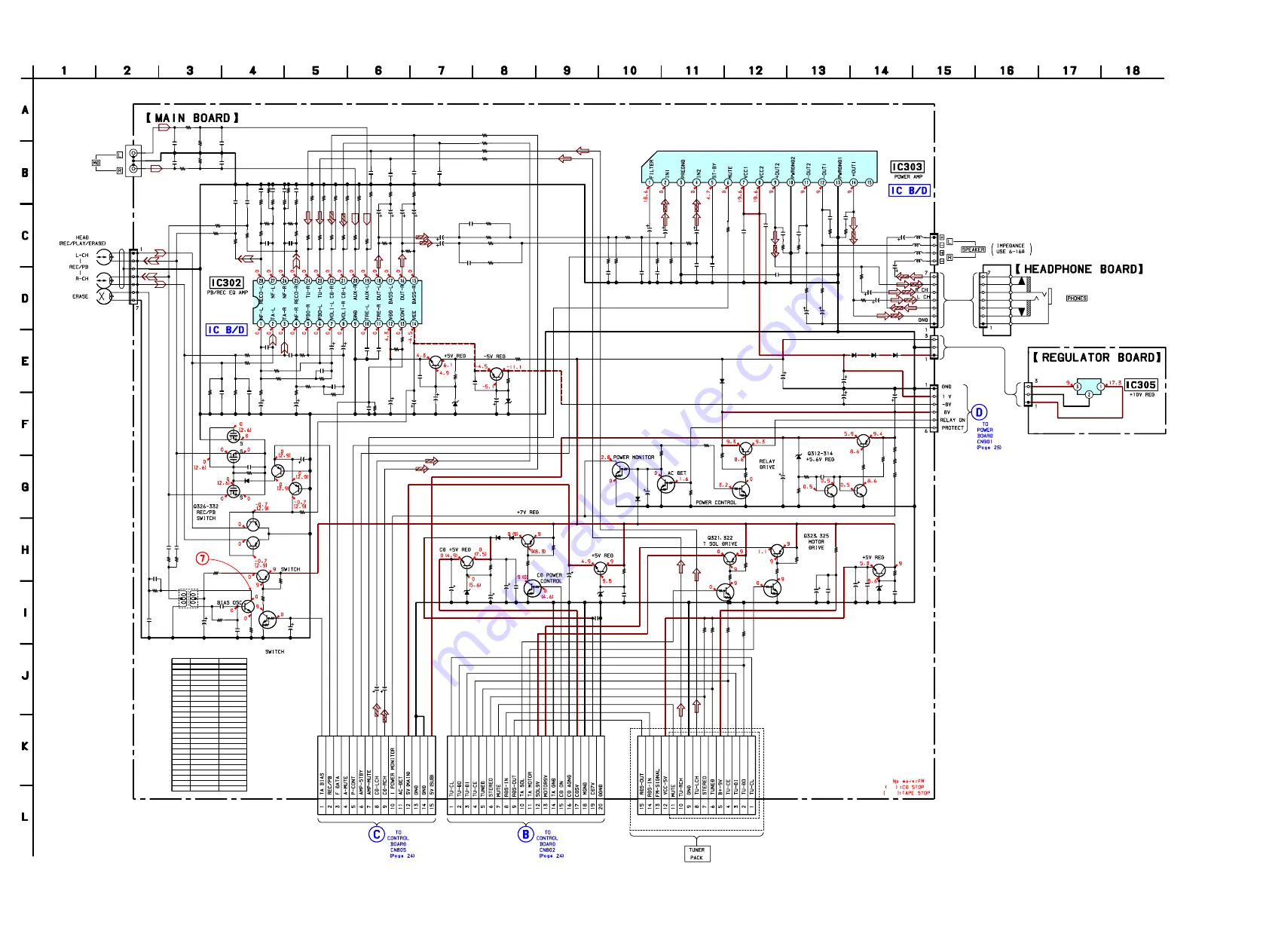Viewport: 1266px width, 952px height.
Task: Click the TUNER PACK box
Action: pos(696,853)
